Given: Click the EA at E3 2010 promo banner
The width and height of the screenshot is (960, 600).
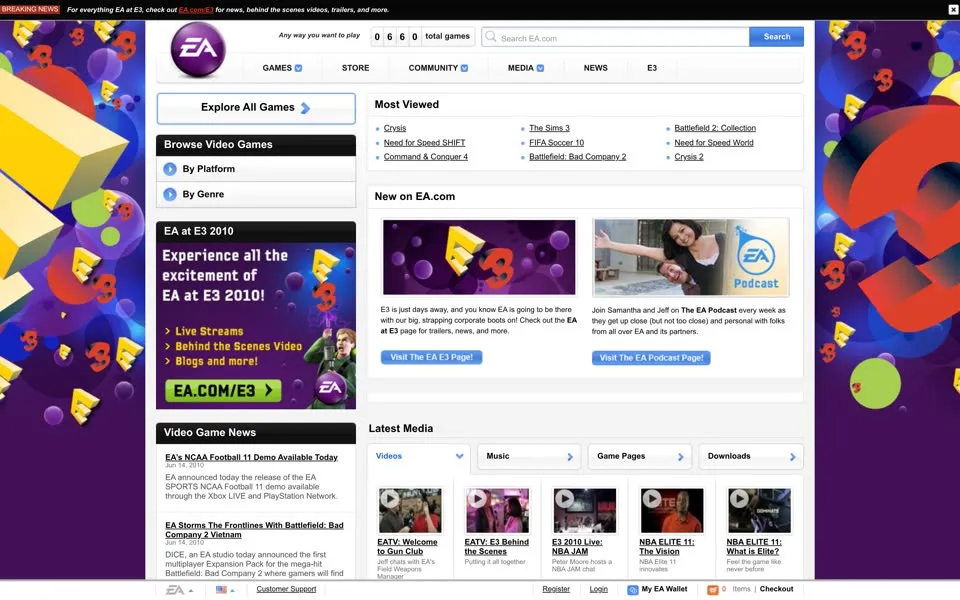Looking at the screenshot, I should click(256, 326).
